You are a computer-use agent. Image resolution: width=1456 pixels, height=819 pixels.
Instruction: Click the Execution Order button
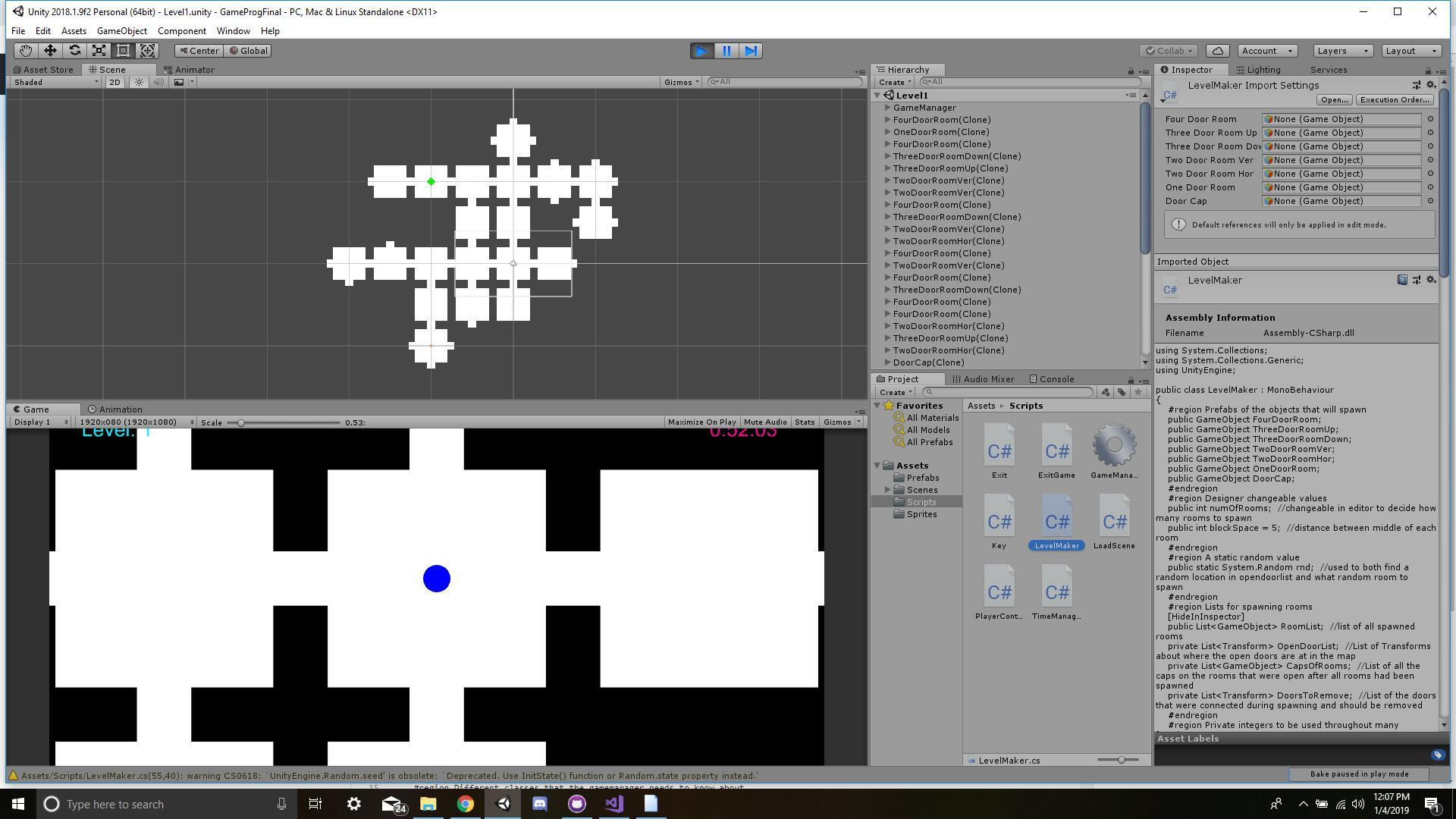[1394, 99]
